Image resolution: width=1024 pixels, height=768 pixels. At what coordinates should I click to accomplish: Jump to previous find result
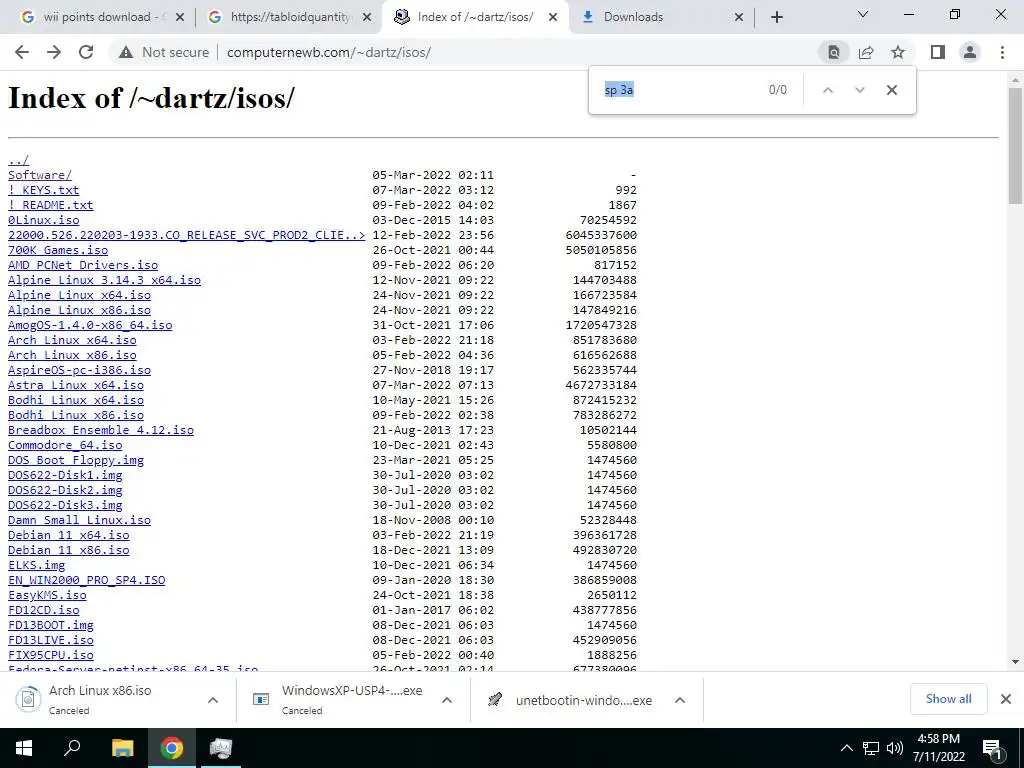(827, 90)
